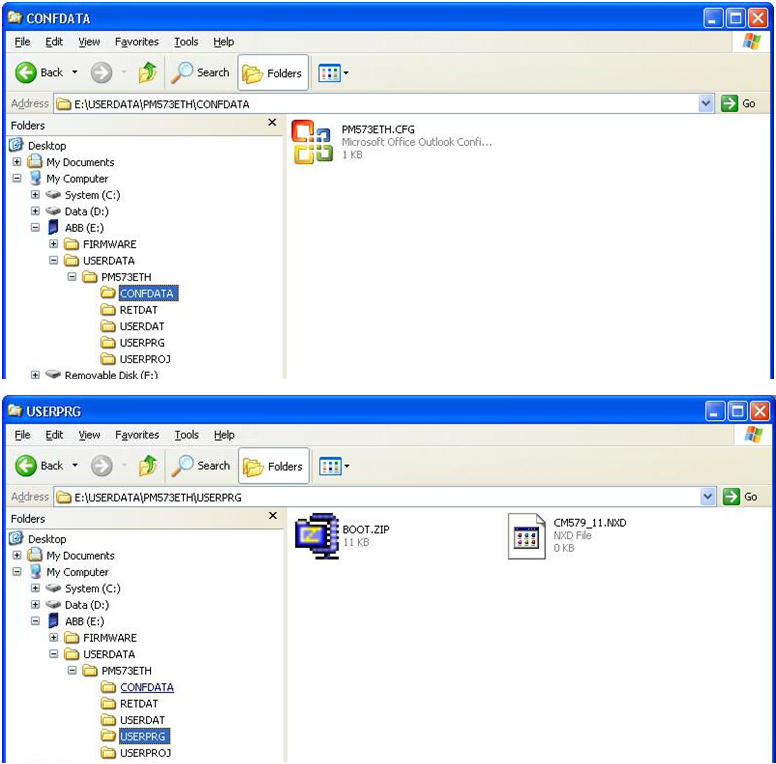Close the Folders pane in CONFDATA window
776x764 pixels.
[272, 122]
